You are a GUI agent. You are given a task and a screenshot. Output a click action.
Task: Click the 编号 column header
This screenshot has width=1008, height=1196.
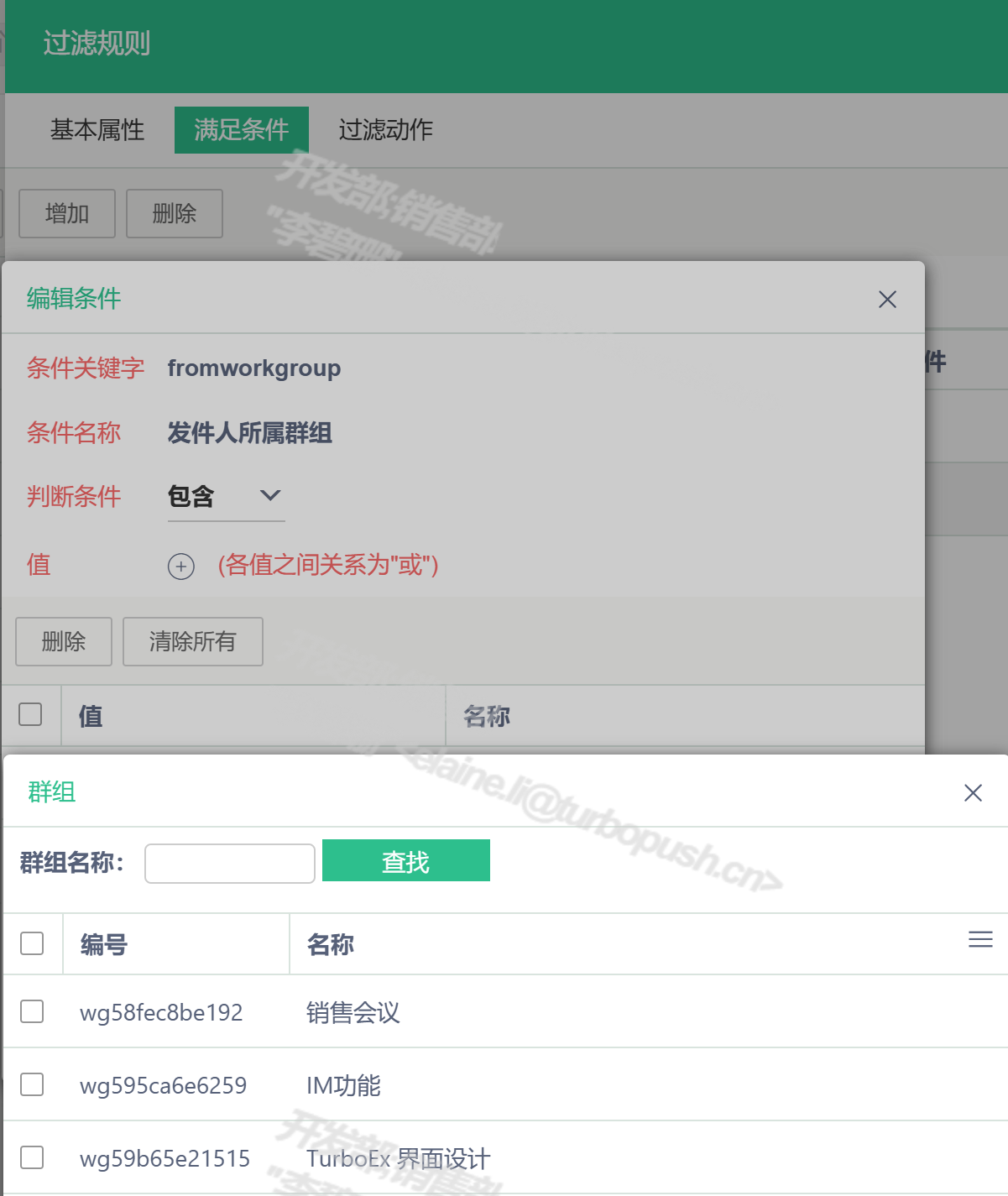tap(104, 945)
